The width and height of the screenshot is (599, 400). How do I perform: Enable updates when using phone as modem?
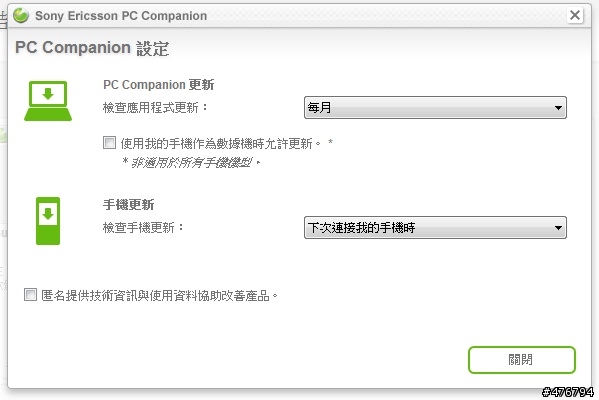pyautogui.click(x=109, y=143)
